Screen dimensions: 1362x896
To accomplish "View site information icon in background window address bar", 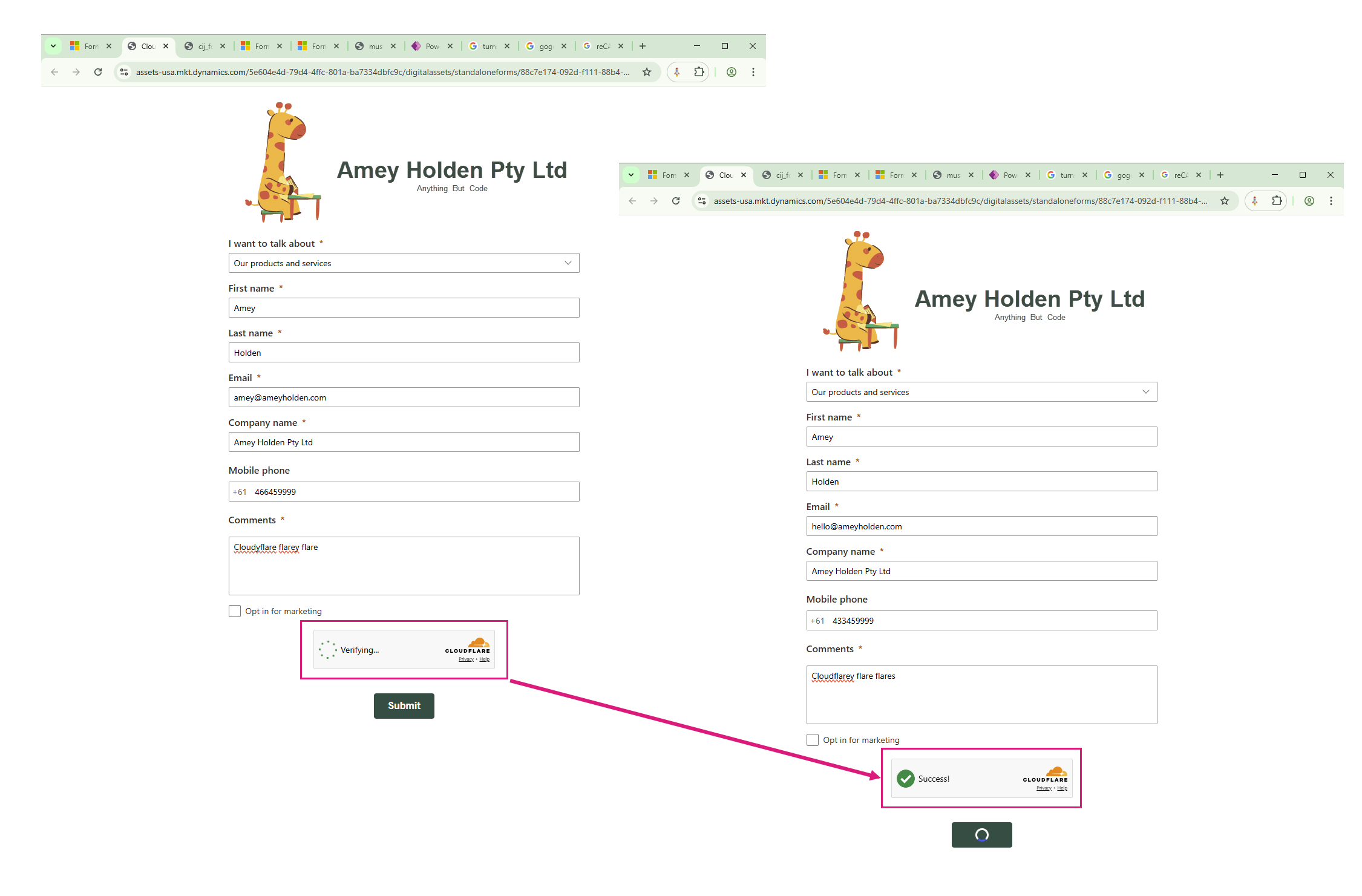I will [x=124, y=72].
